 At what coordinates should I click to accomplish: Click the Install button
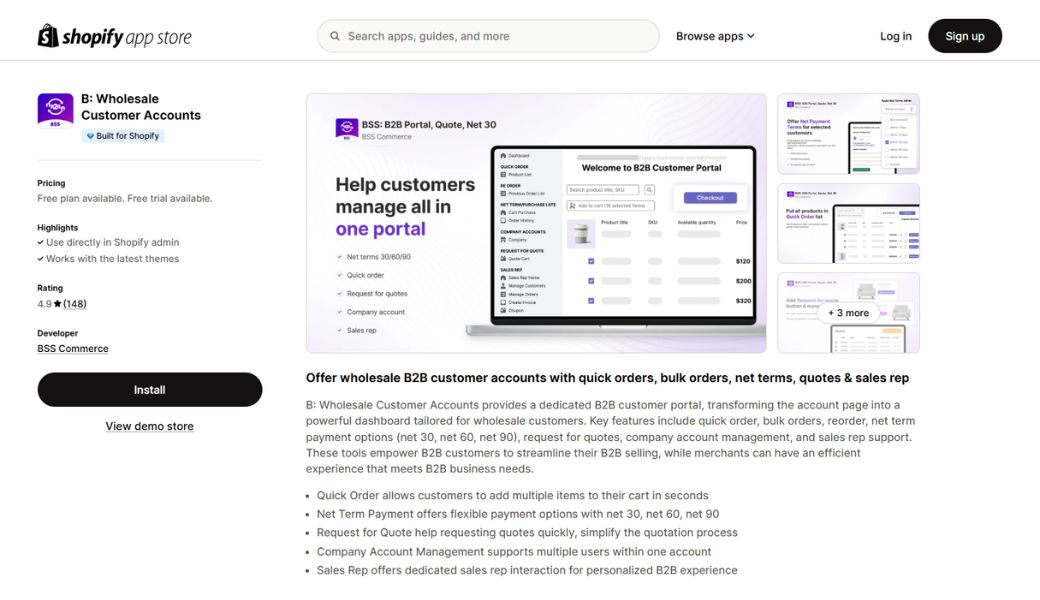(150, 390)
